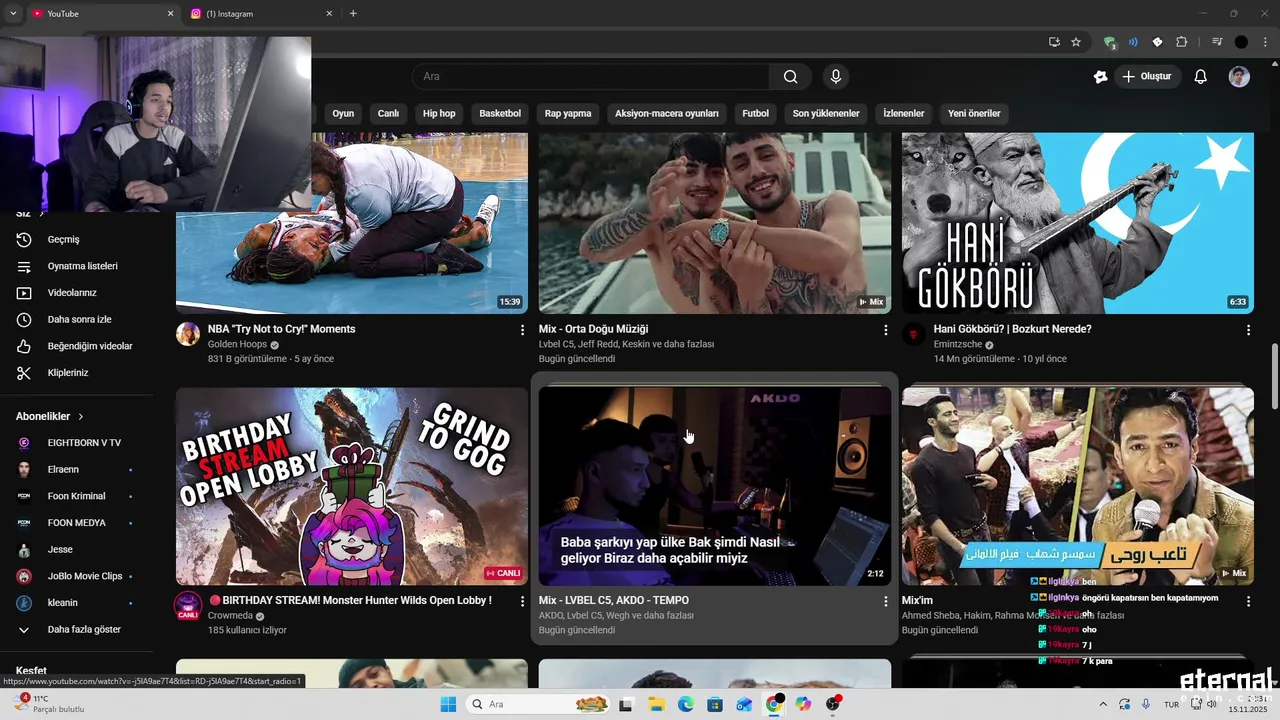Select the Basketbol filter chip

click(500, 114)
